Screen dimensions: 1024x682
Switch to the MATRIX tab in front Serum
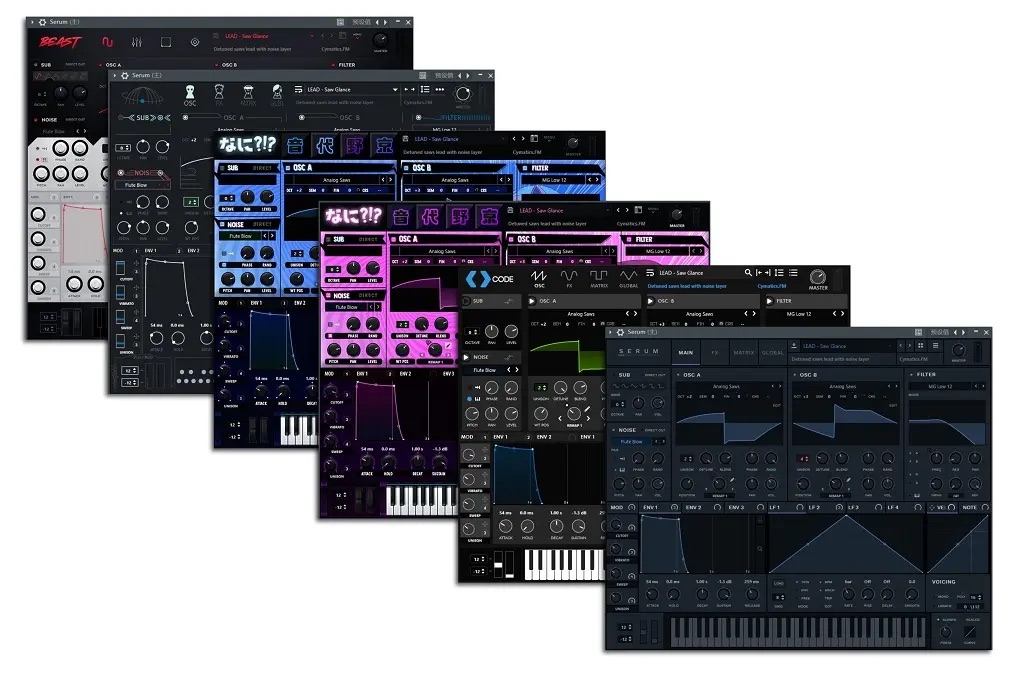[744, 352]
